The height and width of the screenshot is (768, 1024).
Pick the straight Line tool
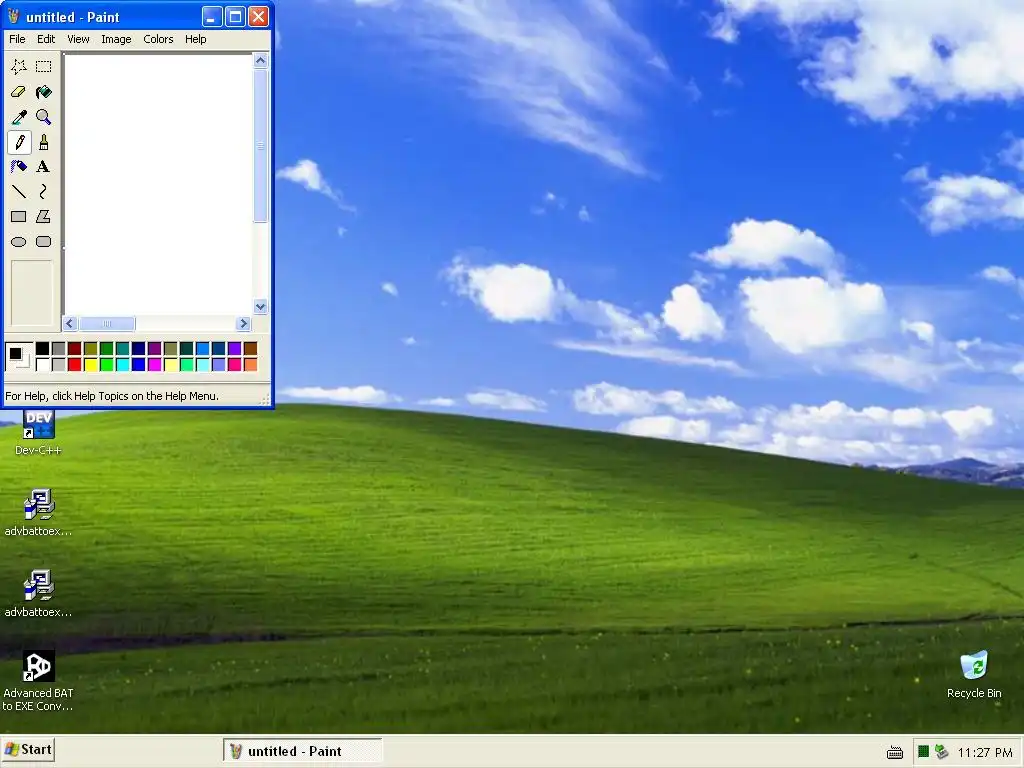click(19, 191)
